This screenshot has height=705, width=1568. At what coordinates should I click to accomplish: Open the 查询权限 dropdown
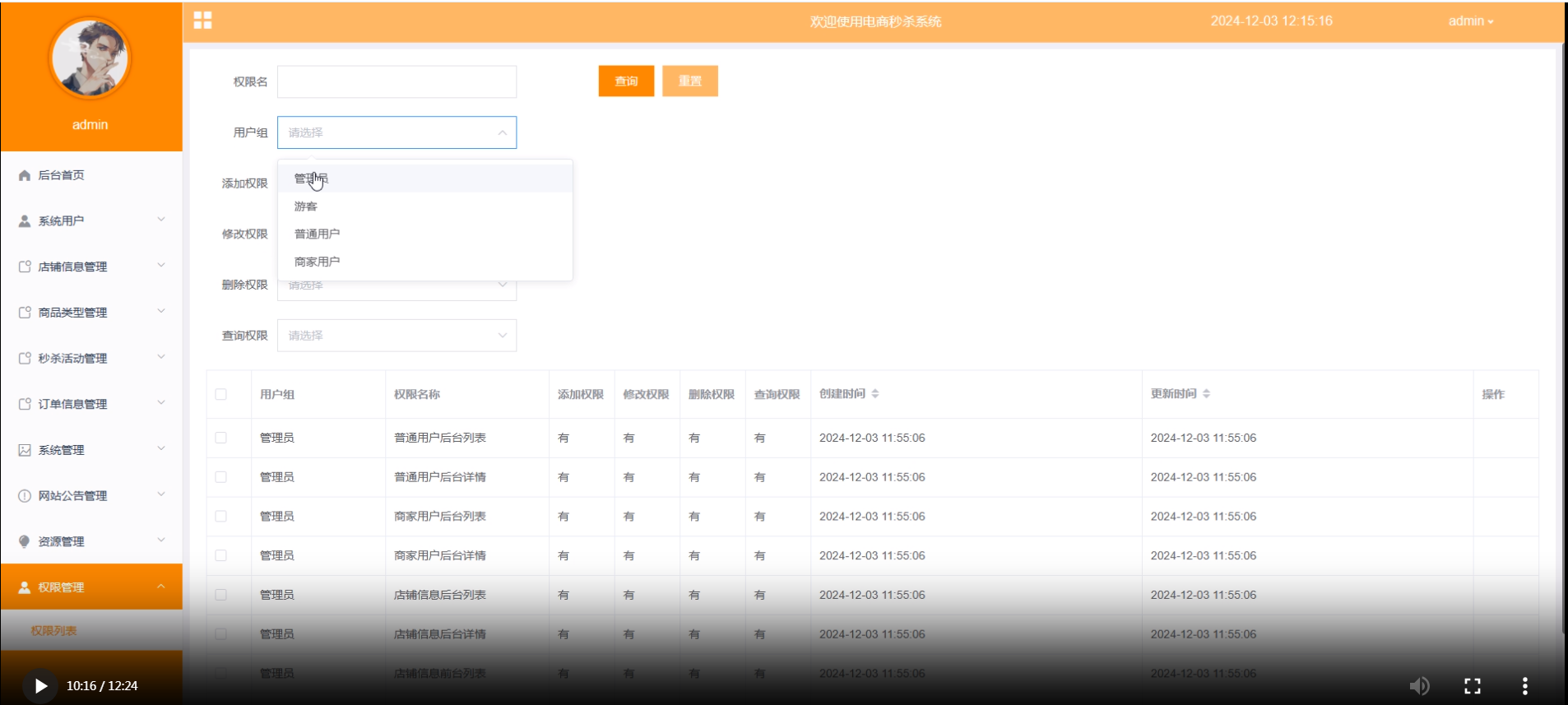[x=397, y=336]
